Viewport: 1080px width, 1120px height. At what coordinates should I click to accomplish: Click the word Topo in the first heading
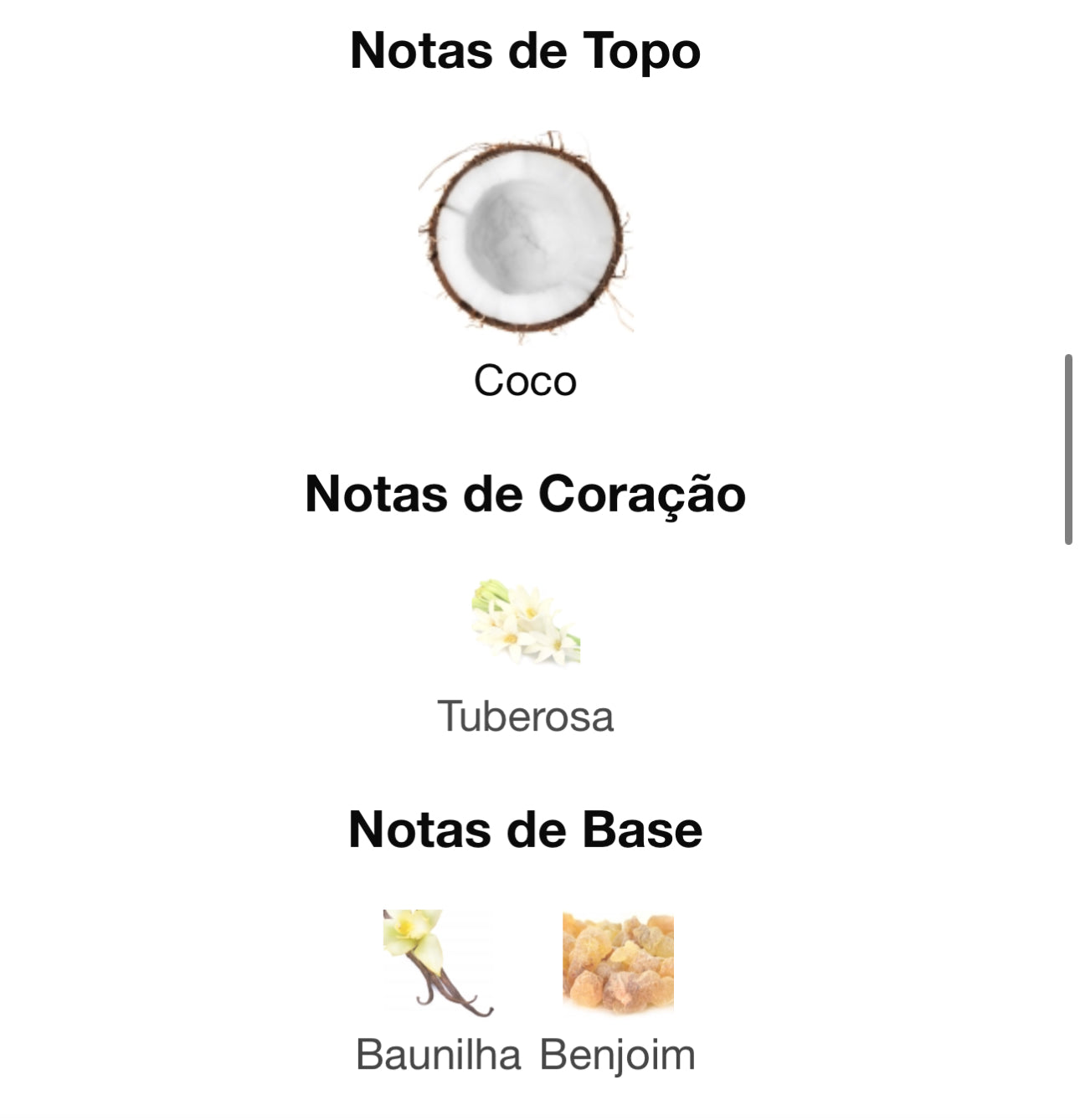point(641,50)
